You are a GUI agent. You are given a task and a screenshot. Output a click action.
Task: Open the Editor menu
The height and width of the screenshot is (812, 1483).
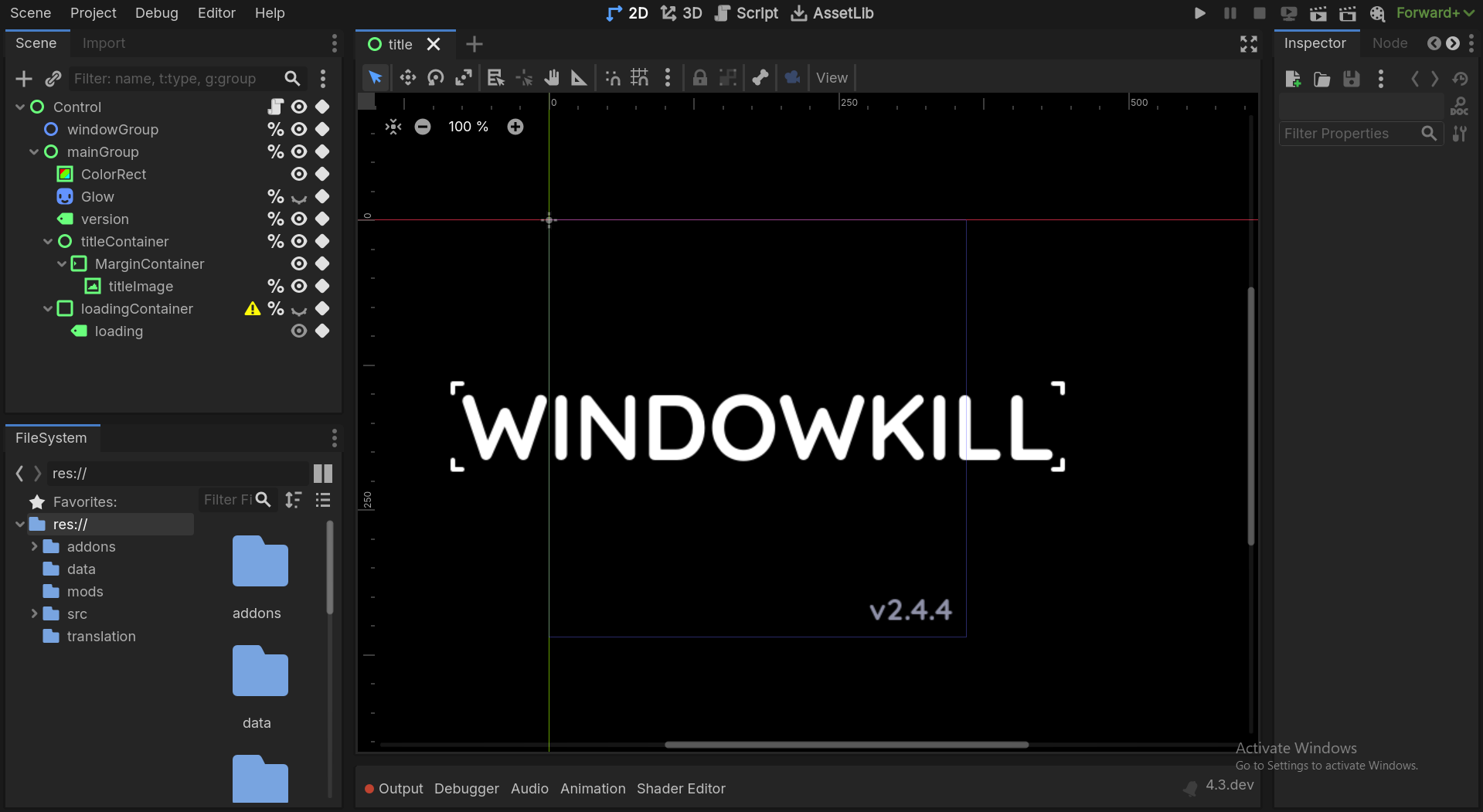click(x=216, y=13)
